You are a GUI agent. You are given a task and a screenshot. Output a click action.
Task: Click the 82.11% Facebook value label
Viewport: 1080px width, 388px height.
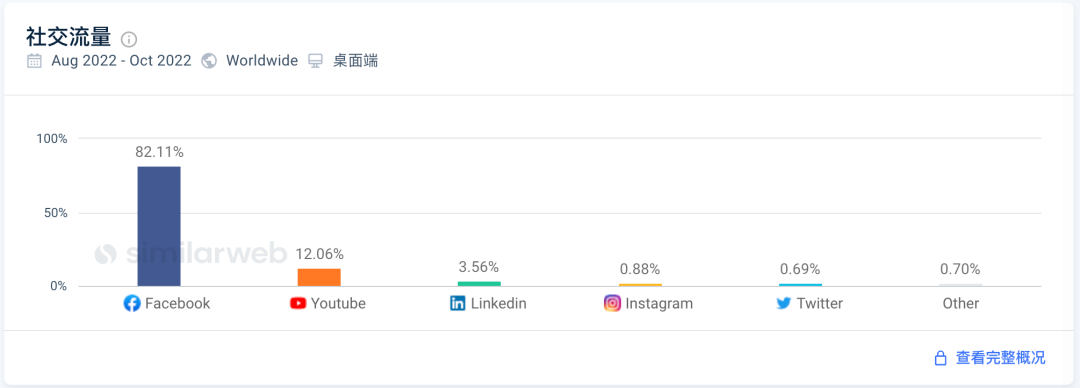click(x=160, y=152)
